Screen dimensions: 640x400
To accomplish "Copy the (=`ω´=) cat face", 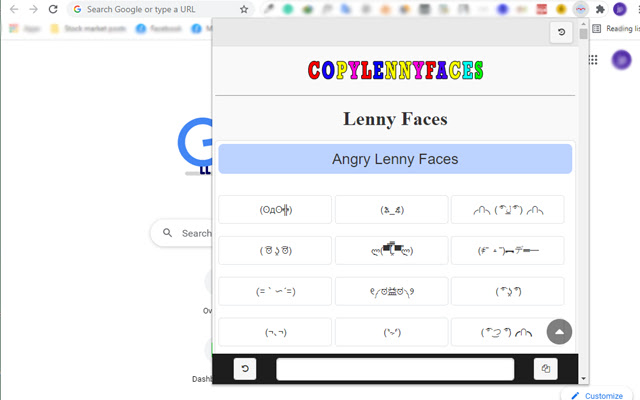I will (x=275, y=291).
